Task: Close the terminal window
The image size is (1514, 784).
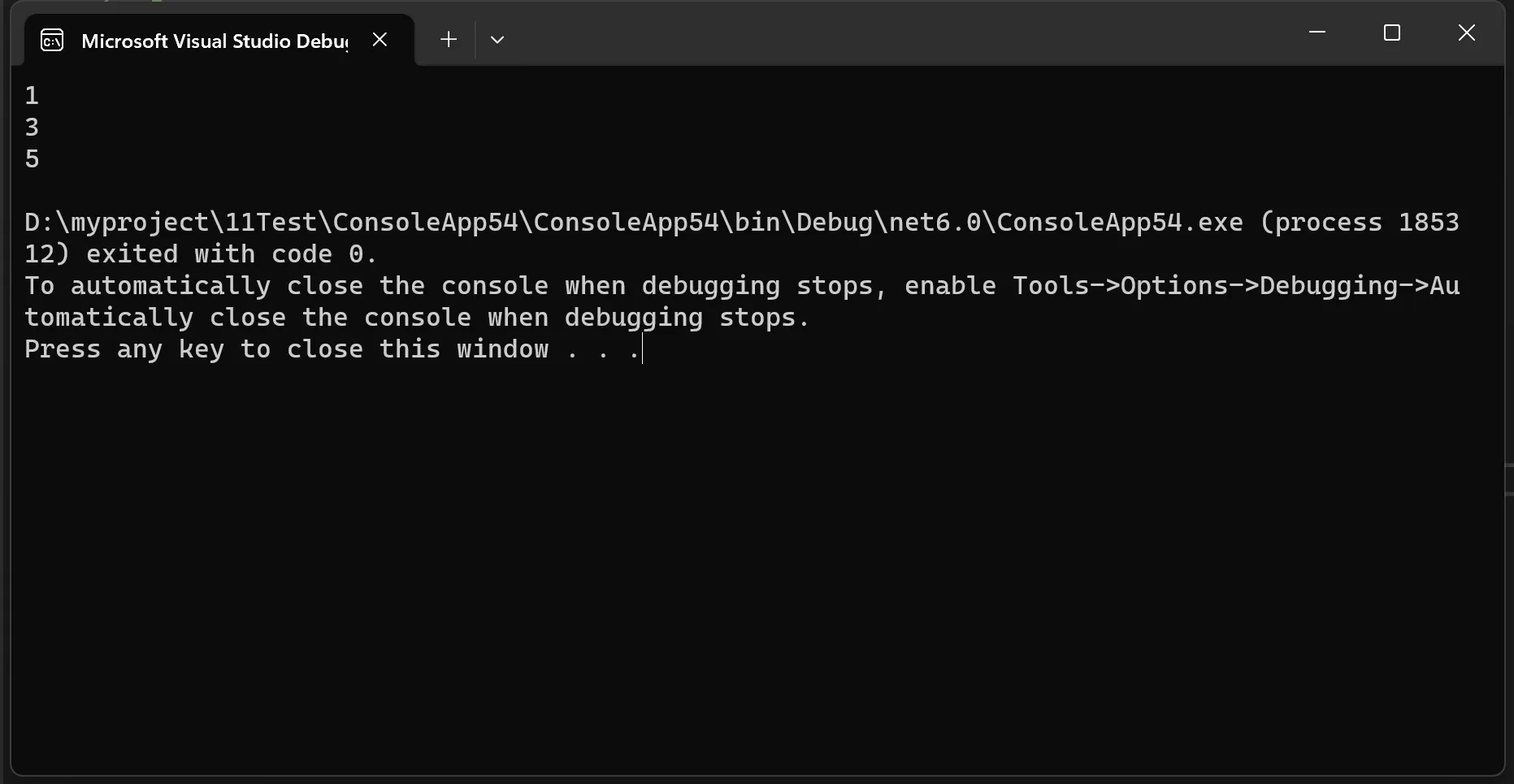Action: [1467, 32]
